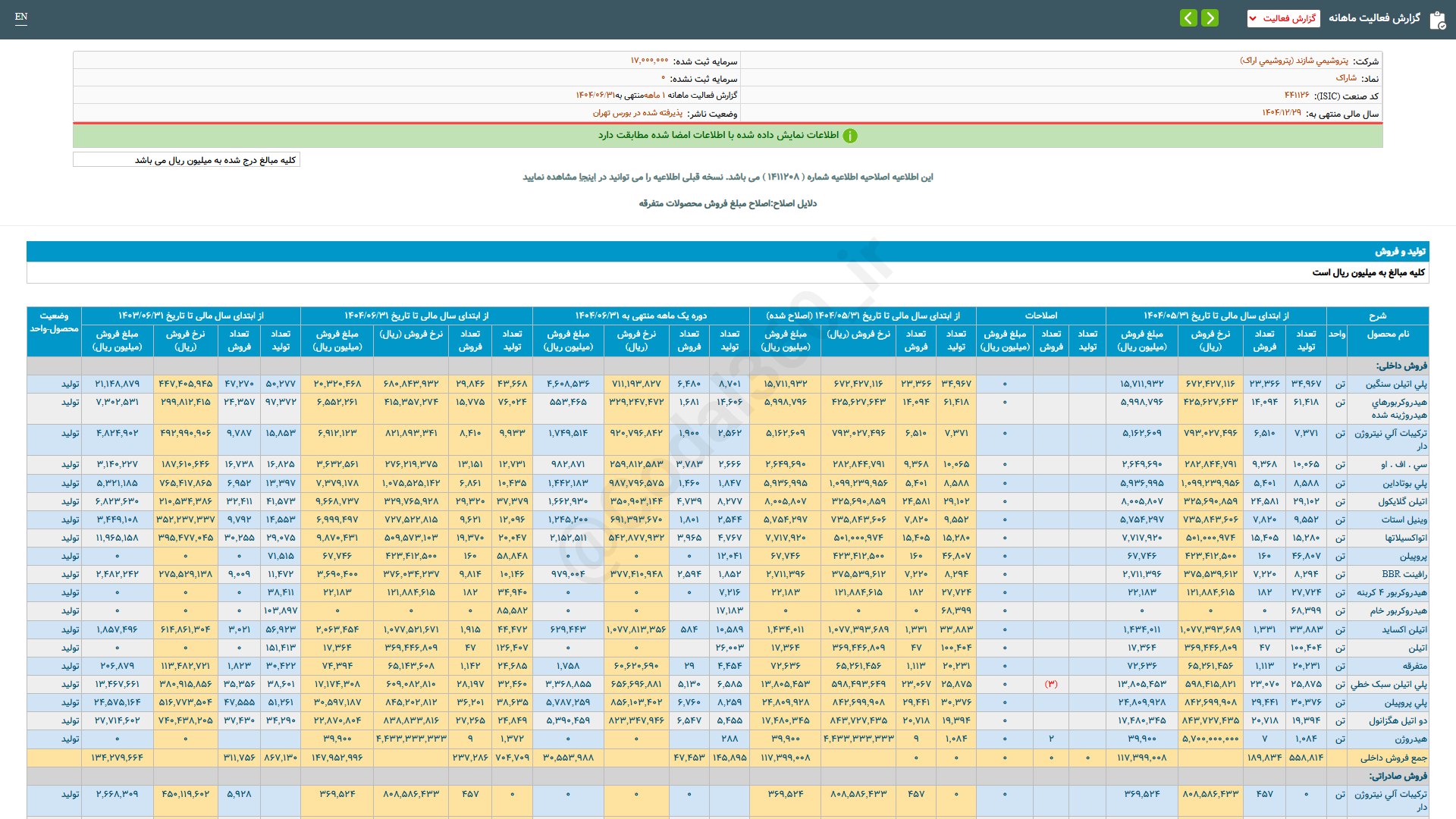The height and width of the screenshot is (819, 1456).
Task: Click the فروش داخلی section row
Action: [x=1401, y=366]
